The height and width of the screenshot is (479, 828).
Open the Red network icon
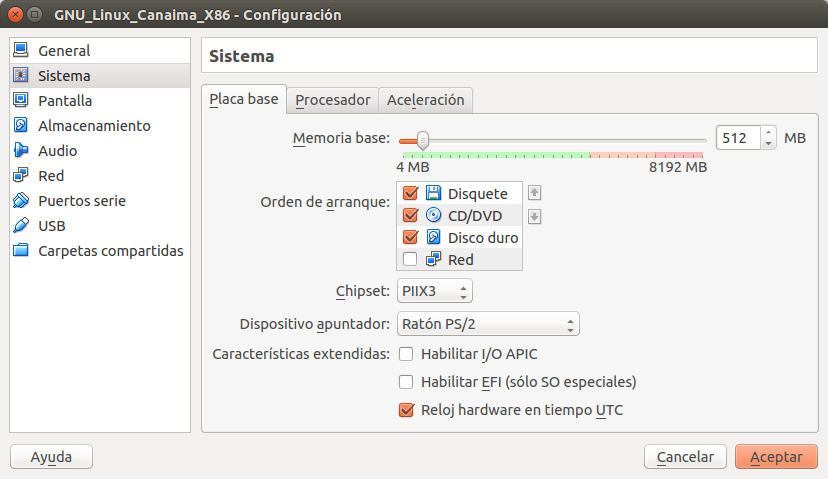point(20,176)
